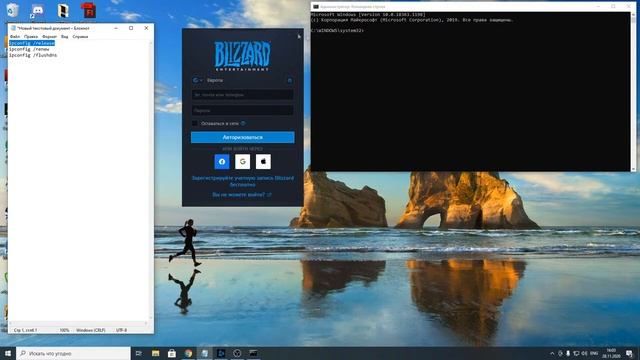Launch Google Chrome from the taskbar
This screenshot has width=640, height=360.
click(188, 353)
